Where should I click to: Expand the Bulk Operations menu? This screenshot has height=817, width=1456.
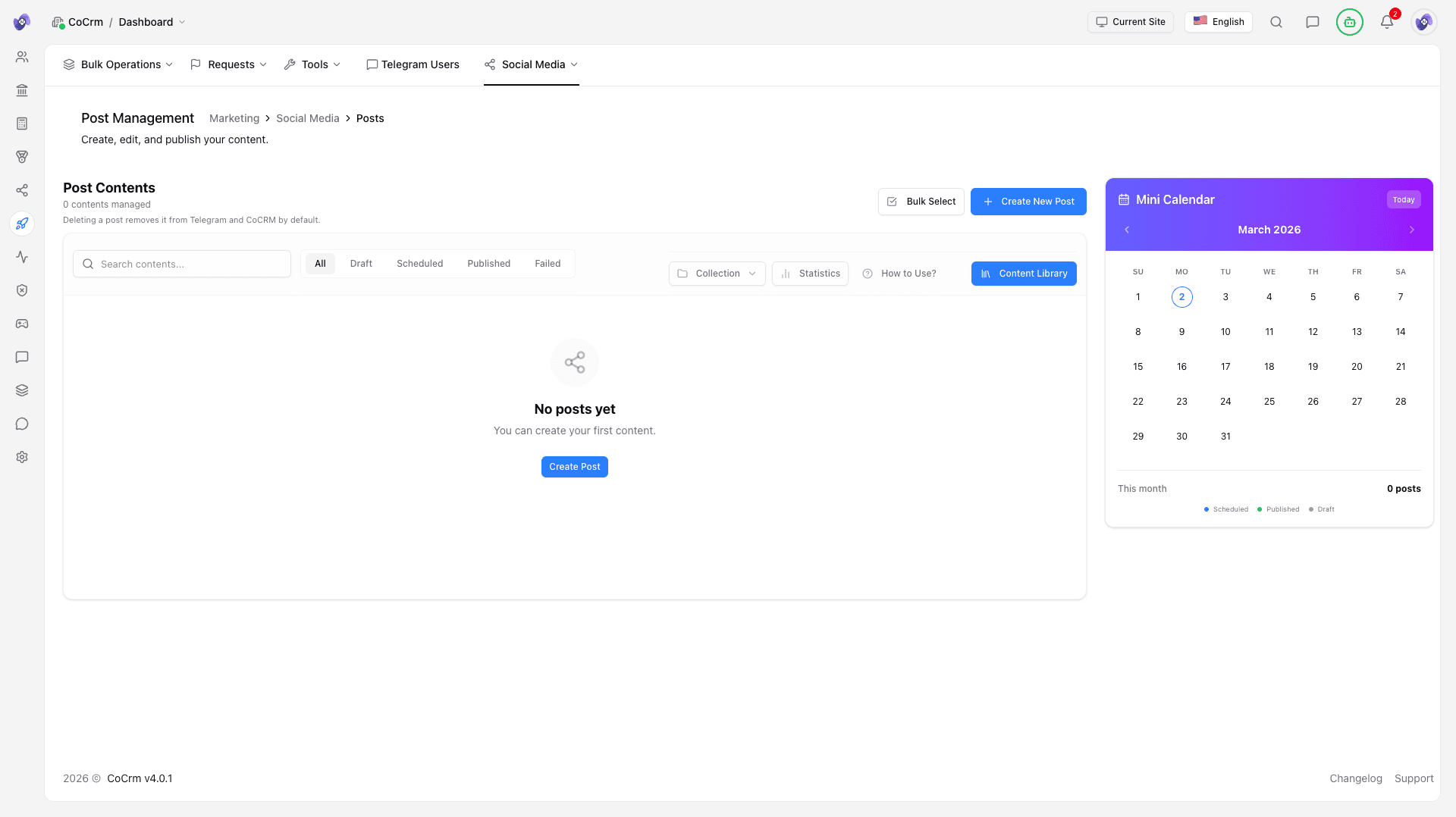[118, 64]
